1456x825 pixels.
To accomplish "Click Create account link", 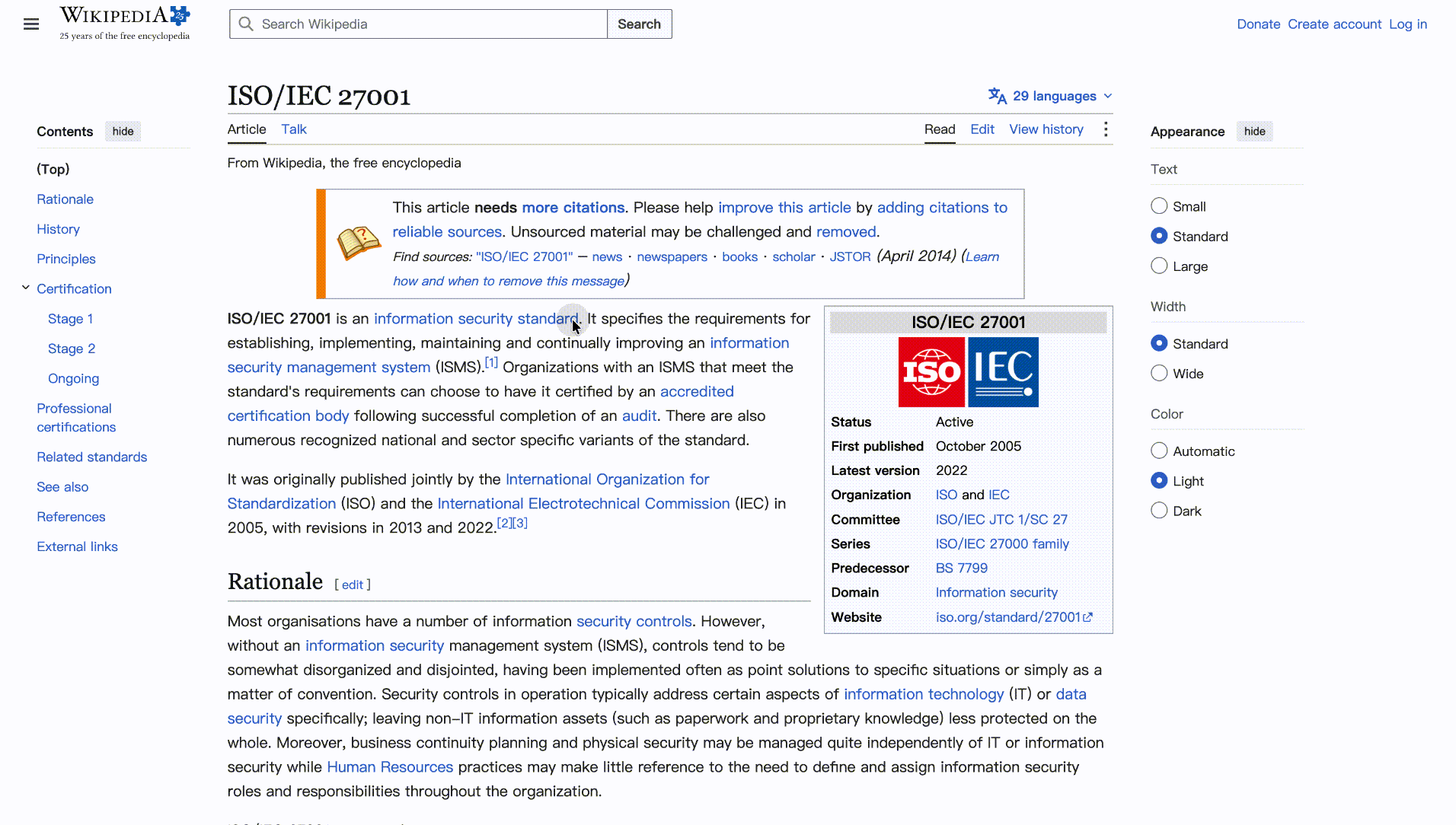I will pos(1334,24).
